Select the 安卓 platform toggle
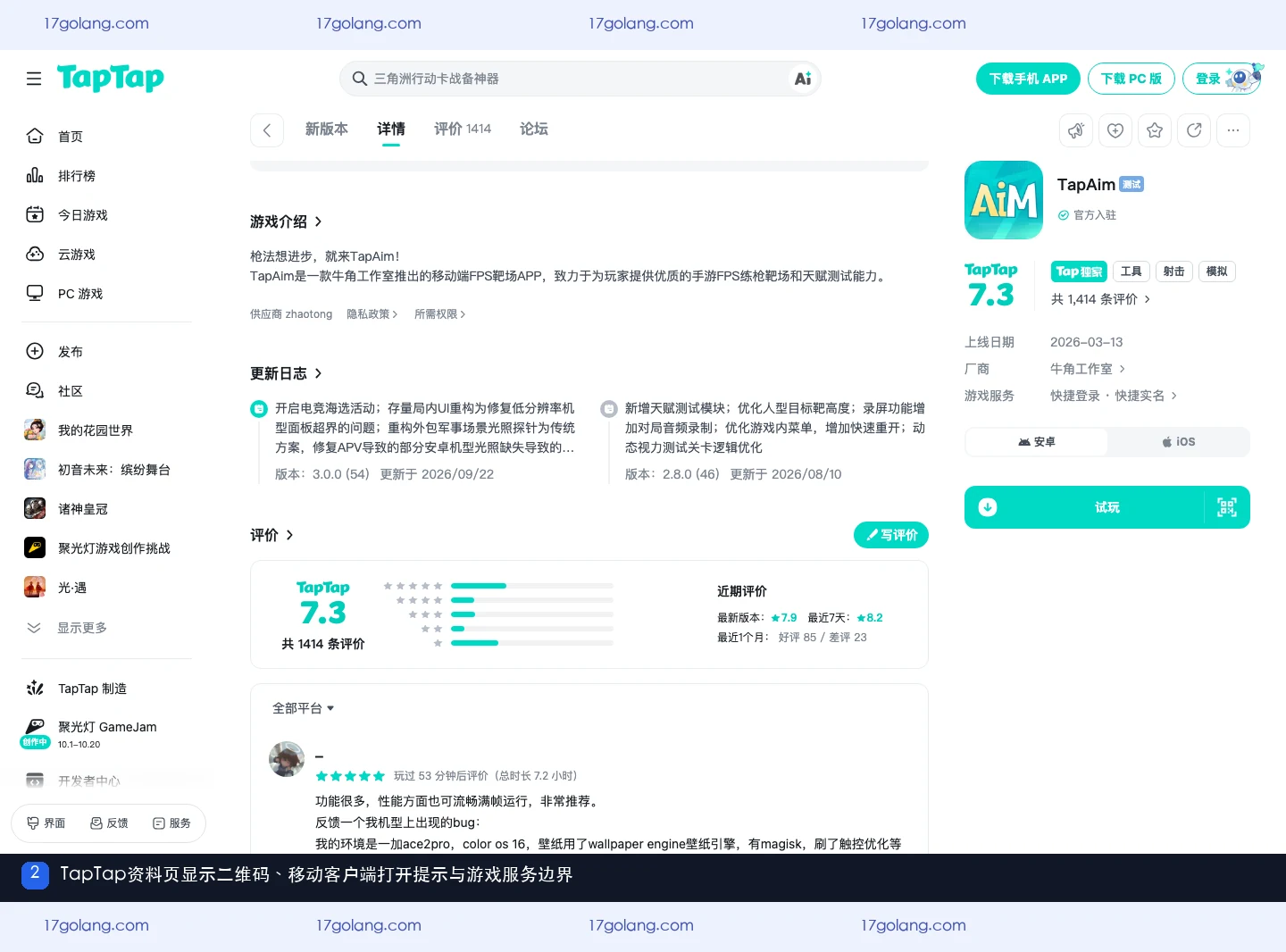Image resolution: width=1286 pixels, height=952 pixels. [1037, 442]
